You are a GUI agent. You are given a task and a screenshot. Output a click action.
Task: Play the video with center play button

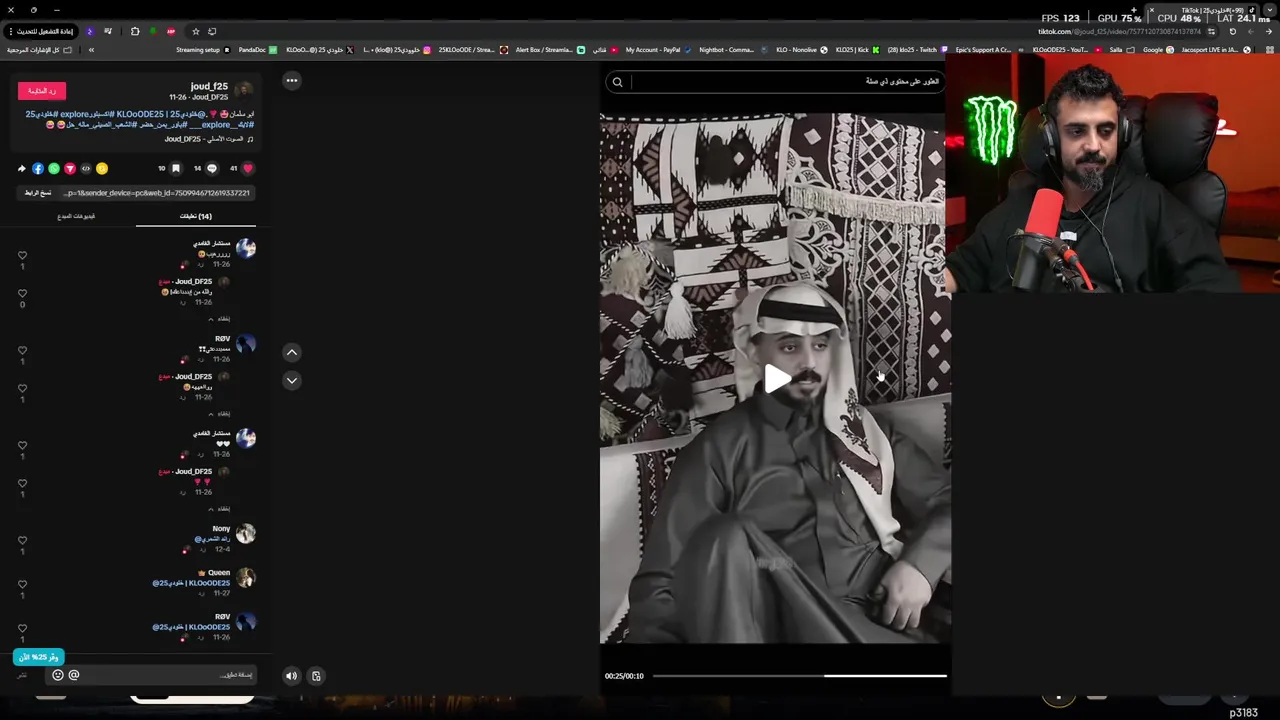(777, 378)
